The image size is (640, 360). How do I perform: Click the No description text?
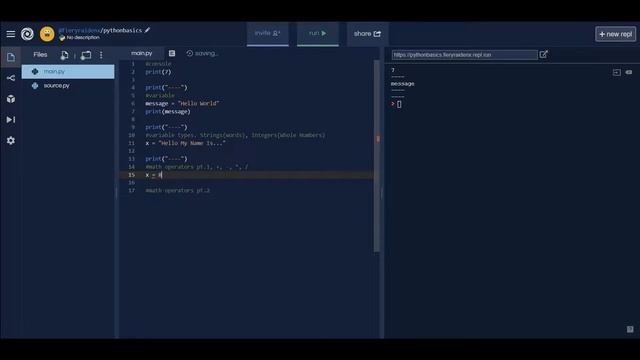tap(83, 38)
